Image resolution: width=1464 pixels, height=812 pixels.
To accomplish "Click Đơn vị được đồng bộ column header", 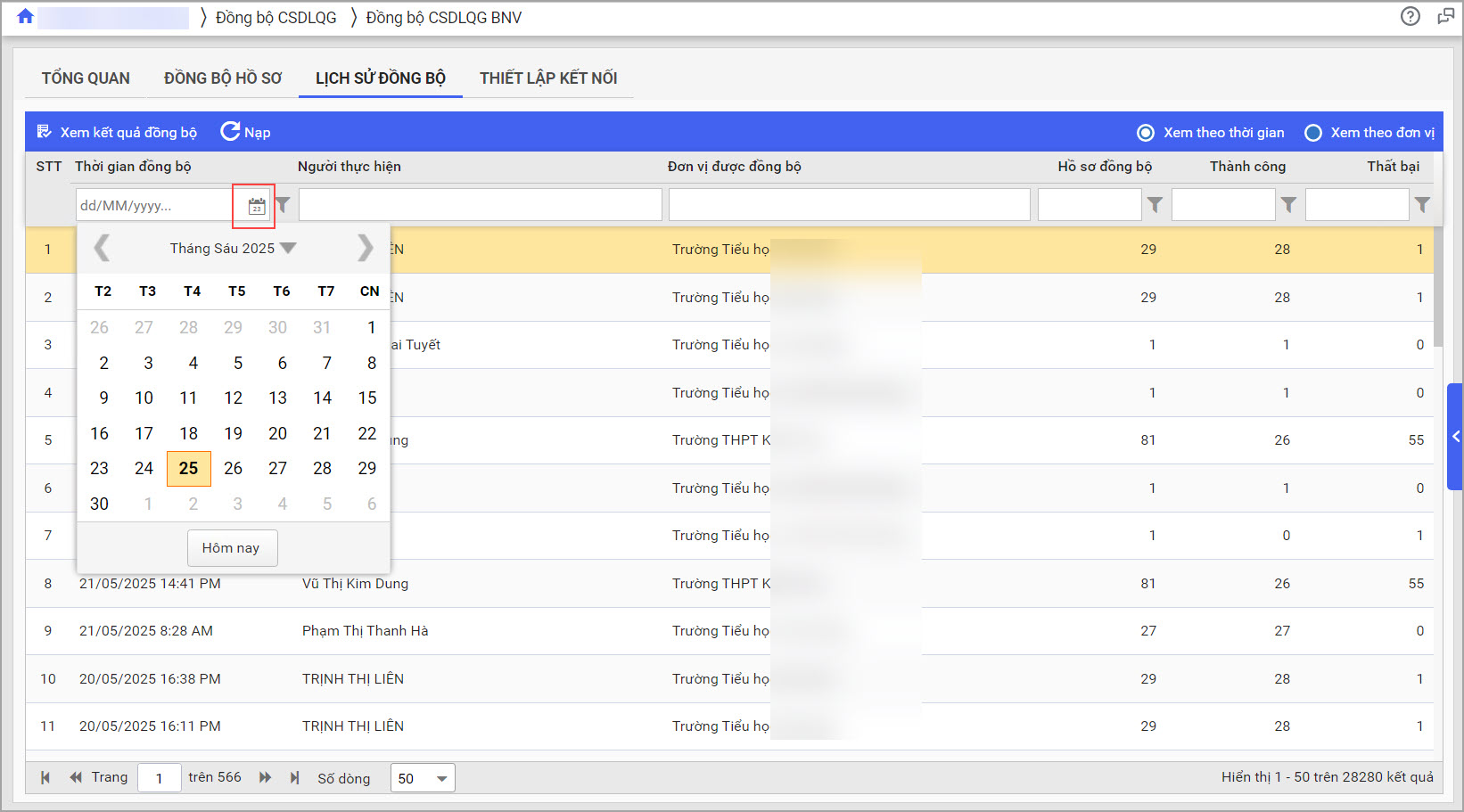I will coord(735,167).
